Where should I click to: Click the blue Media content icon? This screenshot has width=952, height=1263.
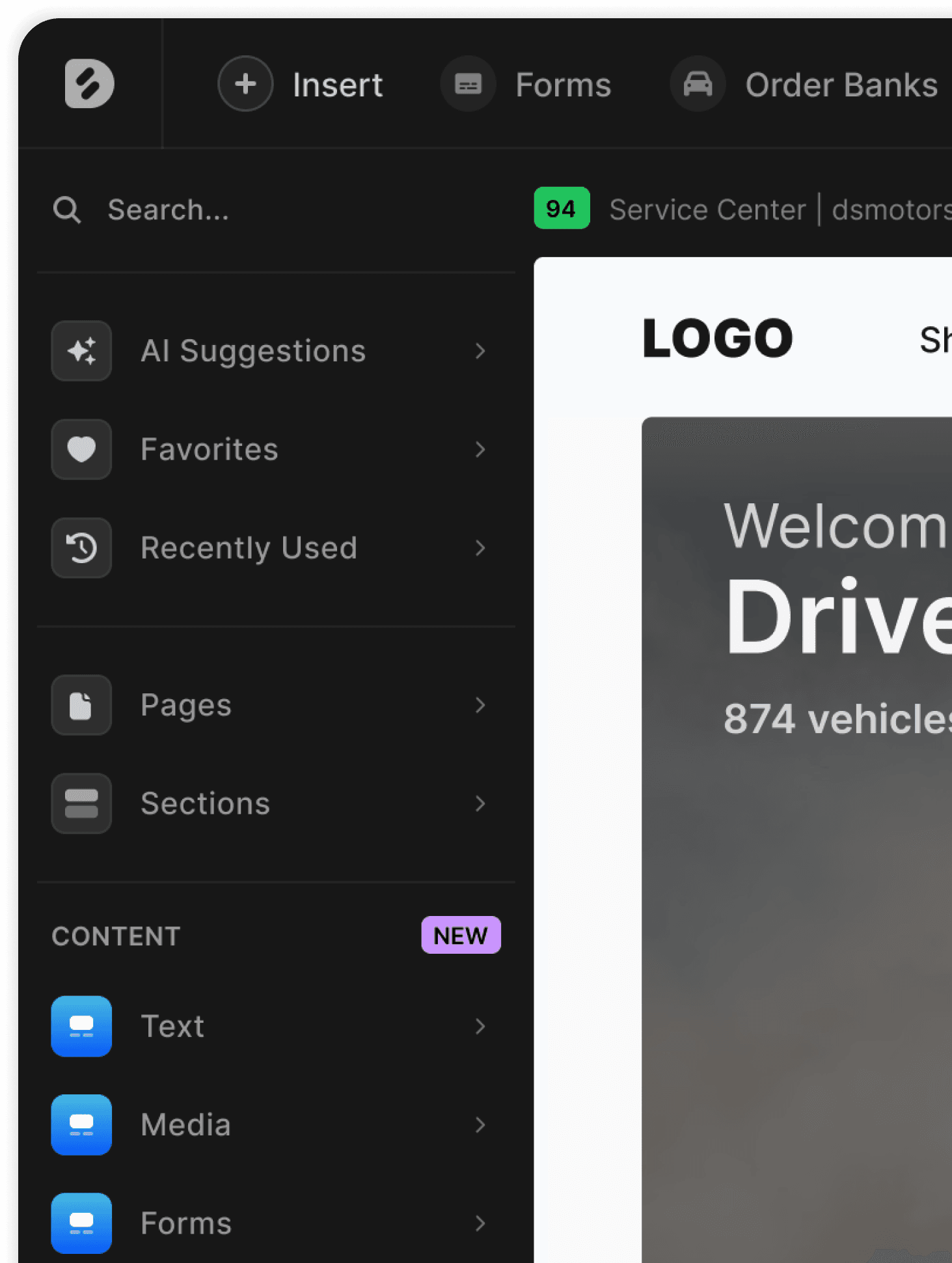pos(81,1124)
